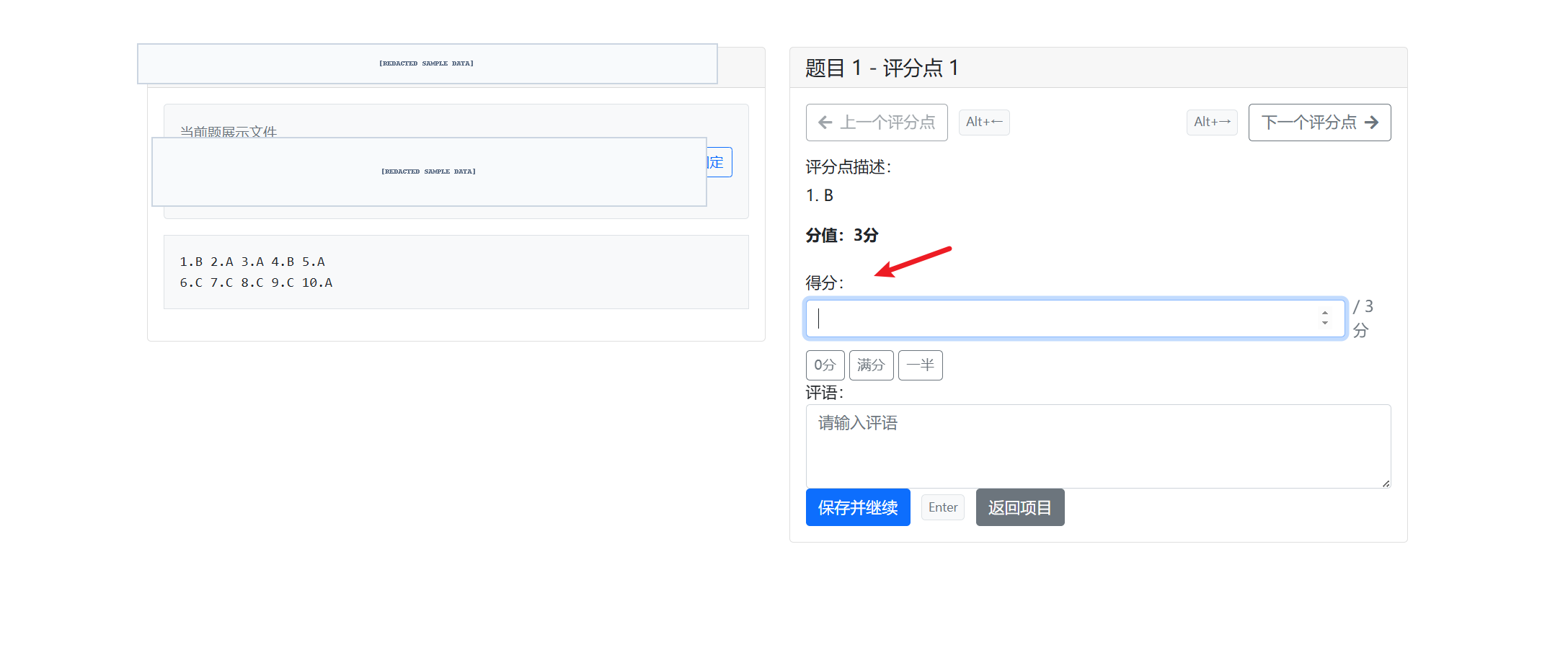This screenshot has height=668, width=1568.
Task: Go to previous scoring point 上一个评分点
Action: 877,123
